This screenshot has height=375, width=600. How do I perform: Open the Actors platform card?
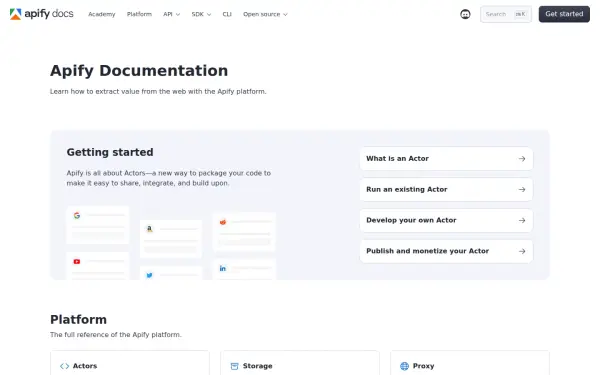(130, 363)
